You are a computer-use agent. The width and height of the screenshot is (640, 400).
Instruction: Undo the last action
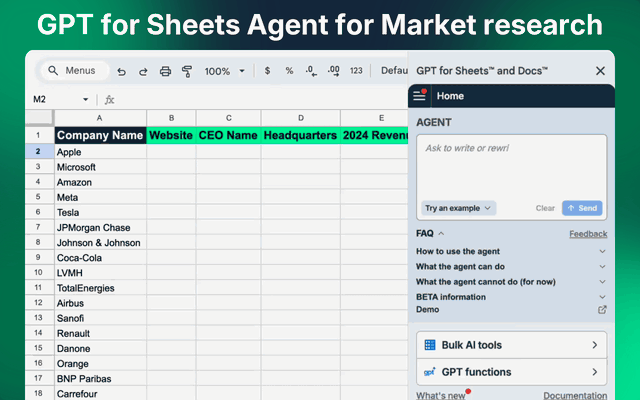pos(121,71)
